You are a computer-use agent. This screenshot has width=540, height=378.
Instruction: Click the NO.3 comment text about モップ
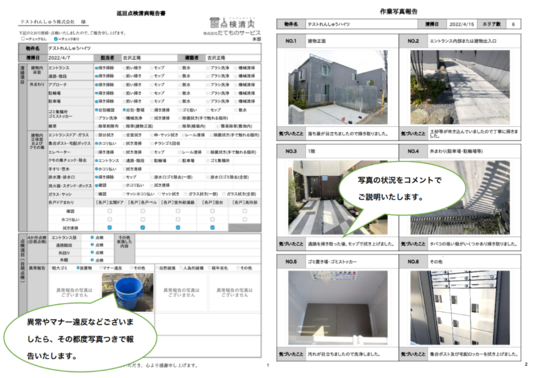click(351, 244)
